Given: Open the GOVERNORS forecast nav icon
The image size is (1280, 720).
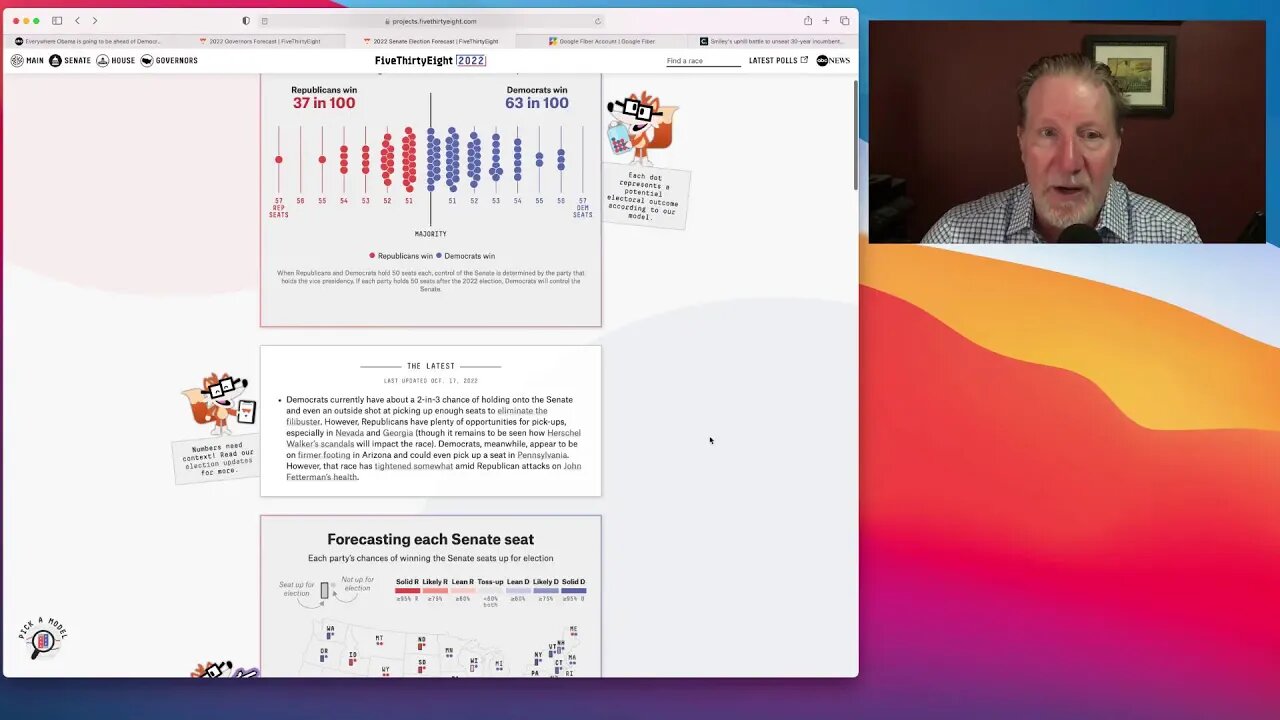Looking at the screenshot, I should click(x=147, y=60).
